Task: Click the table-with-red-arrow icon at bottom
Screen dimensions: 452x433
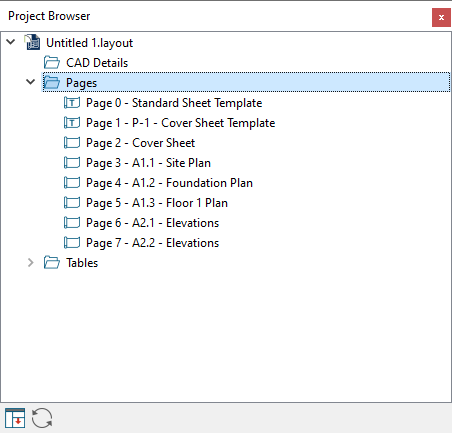Action: [x=15, y=418]
